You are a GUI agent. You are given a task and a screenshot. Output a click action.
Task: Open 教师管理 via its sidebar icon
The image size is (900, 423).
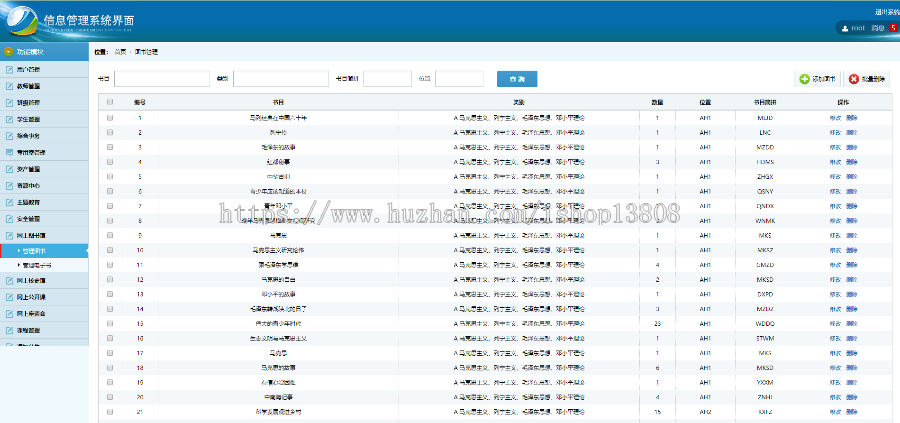9,86
